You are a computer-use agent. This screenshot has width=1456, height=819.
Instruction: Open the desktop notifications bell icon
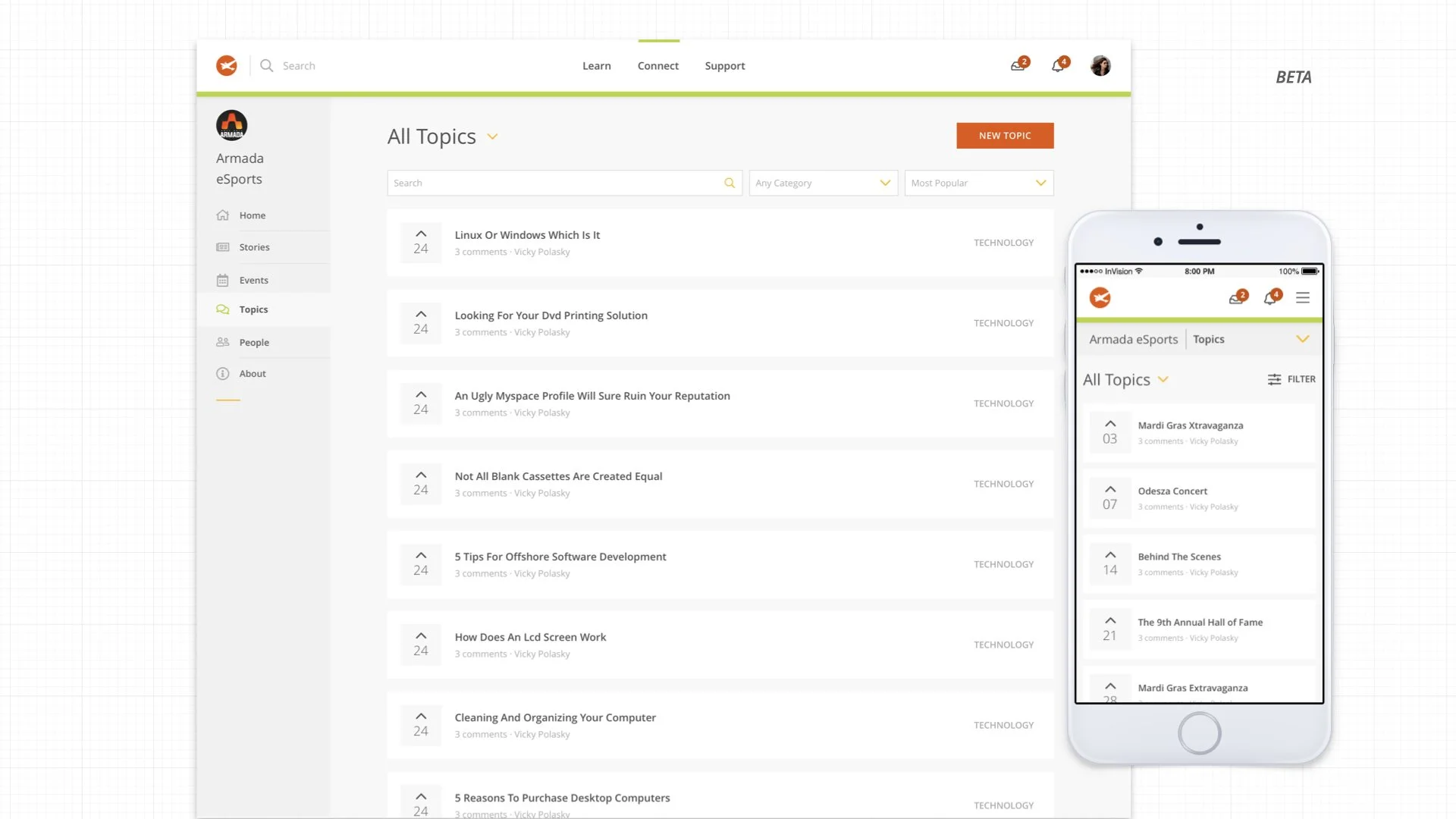tap(1058, 66)
